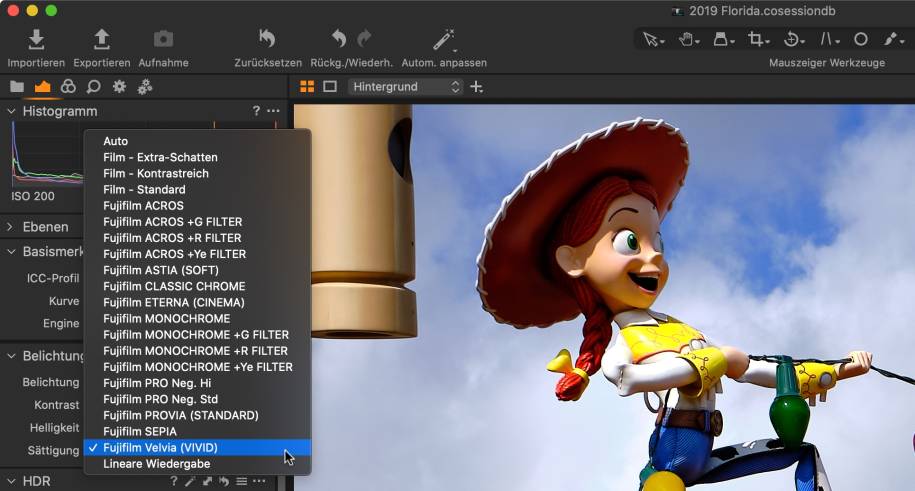The image size is (915, 491).
Task: Choose Auto from curve menu
Action: (197, 141)
